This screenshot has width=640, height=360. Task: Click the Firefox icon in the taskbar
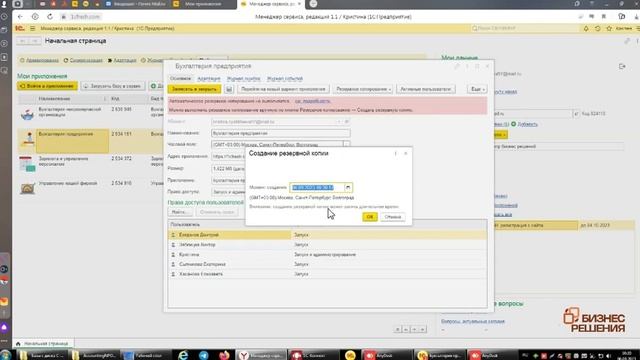tap(224, 355)
